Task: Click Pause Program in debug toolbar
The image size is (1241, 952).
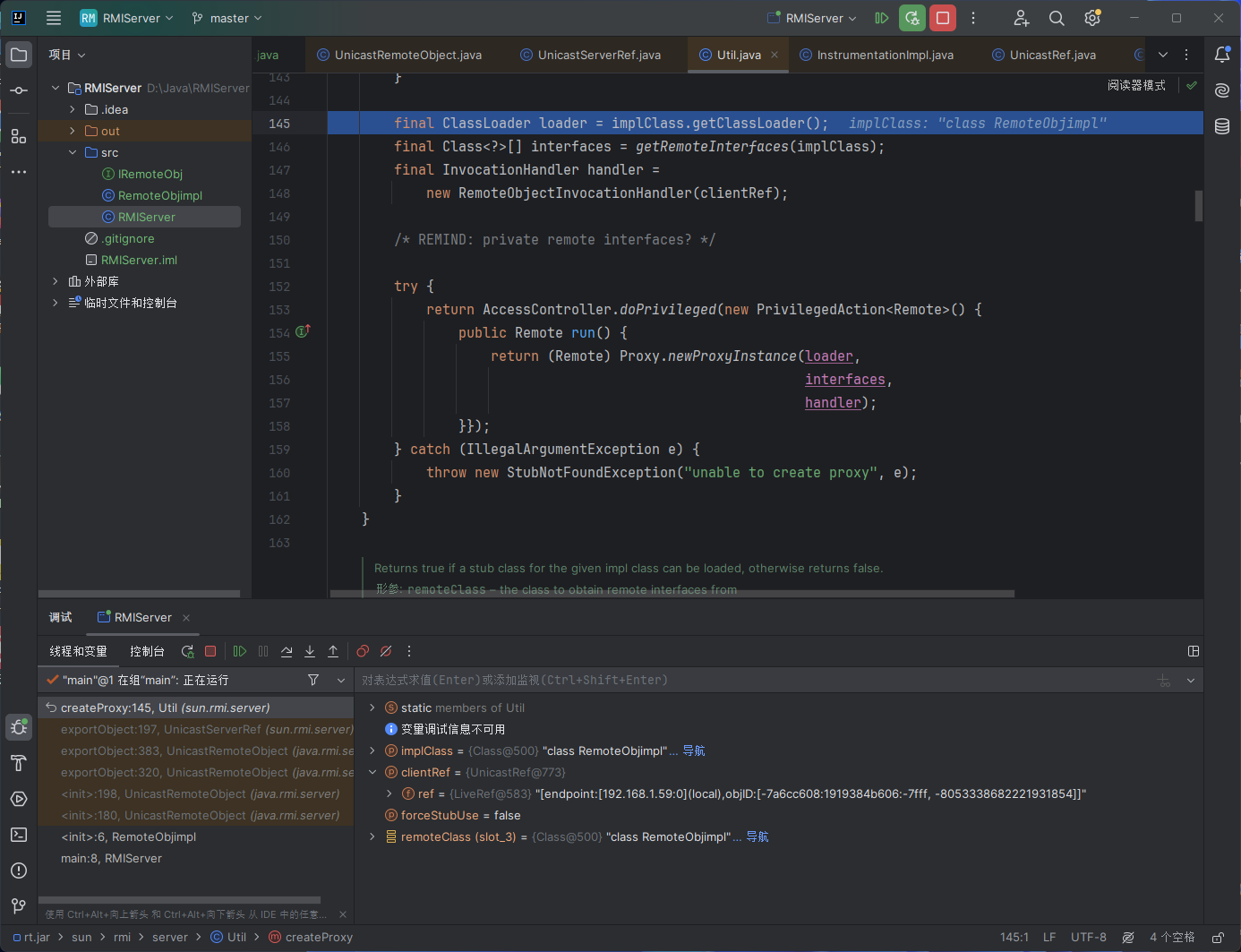Action: pos(263,651)
